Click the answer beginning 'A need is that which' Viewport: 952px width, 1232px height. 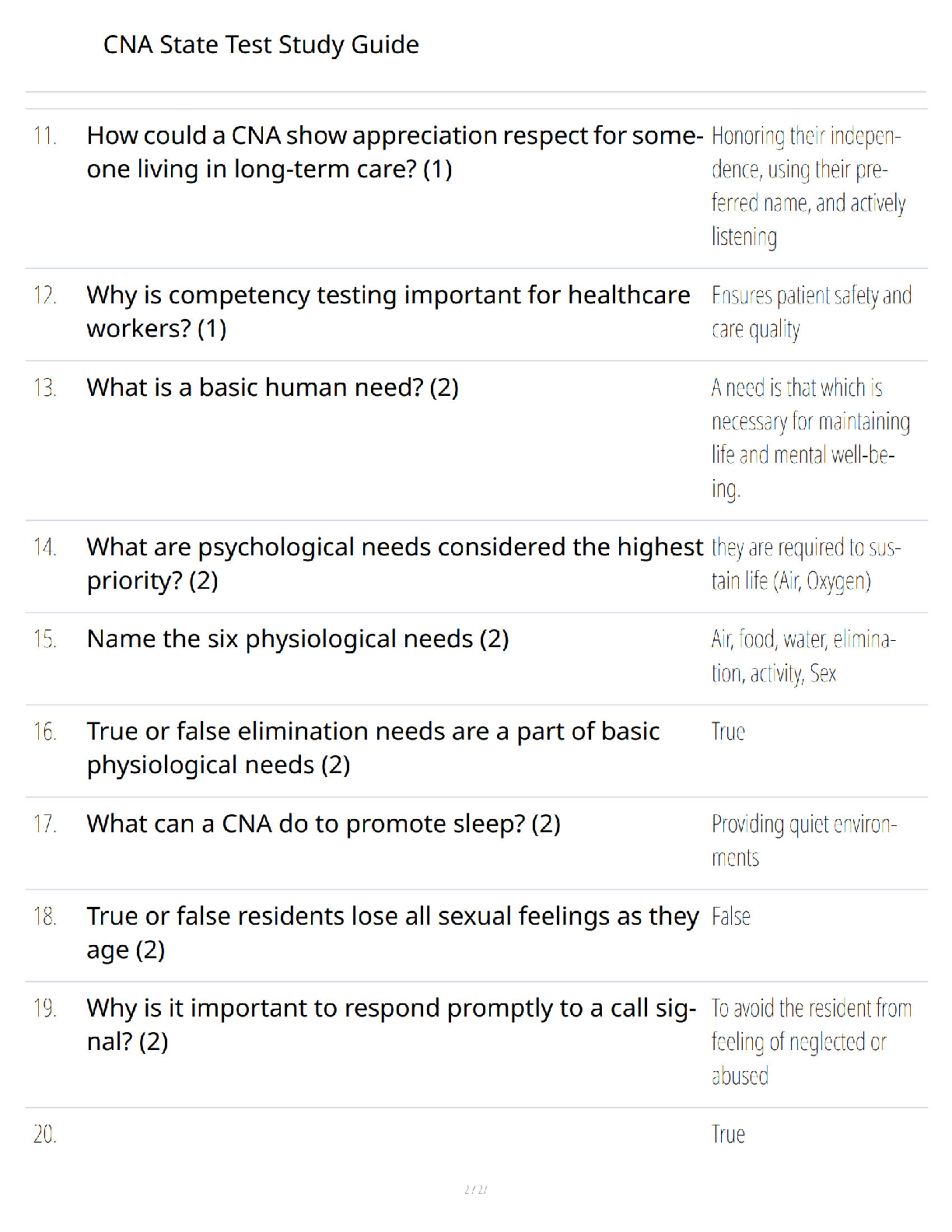coord(810,438)
